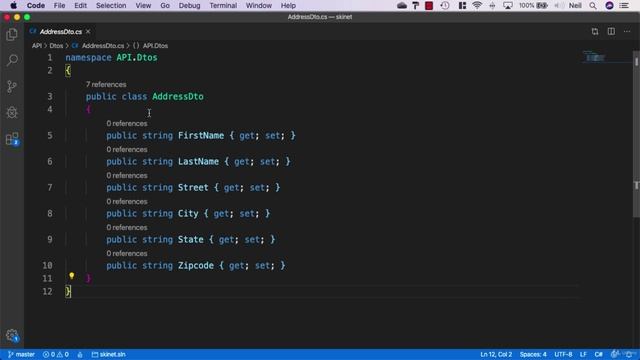This screenshot has height=360, width=640.
Task: Open Time Machine icon in menu bar
Action: 445,5
